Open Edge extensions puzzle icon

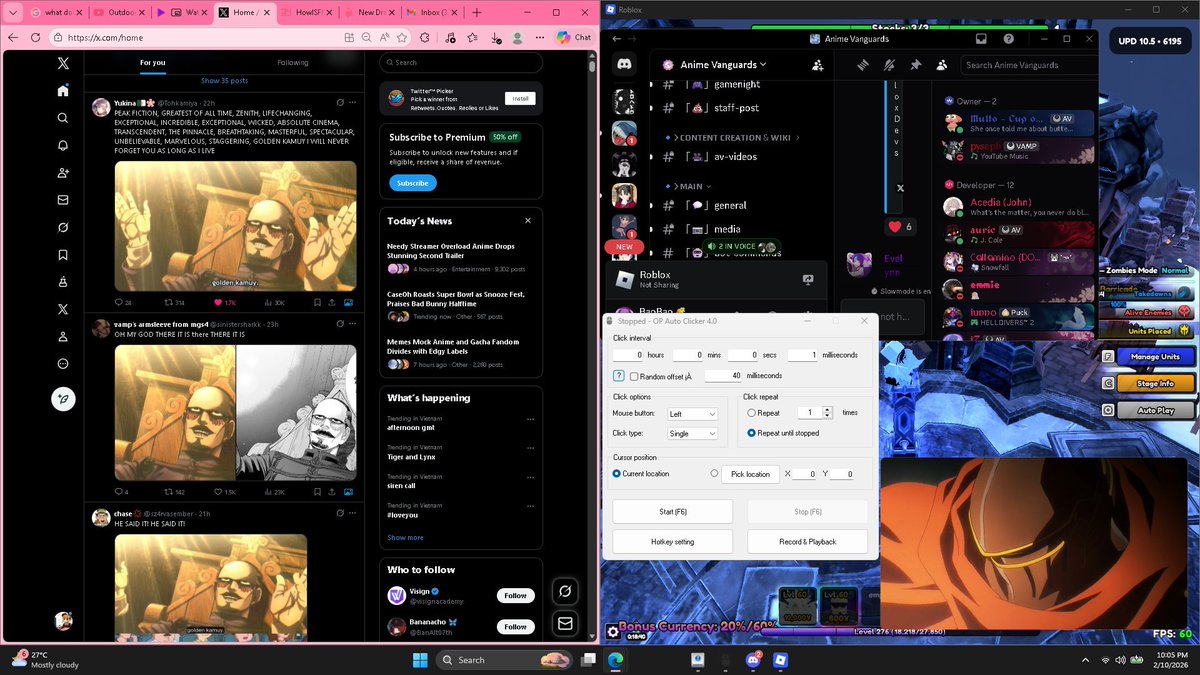[x=425, y=37]
